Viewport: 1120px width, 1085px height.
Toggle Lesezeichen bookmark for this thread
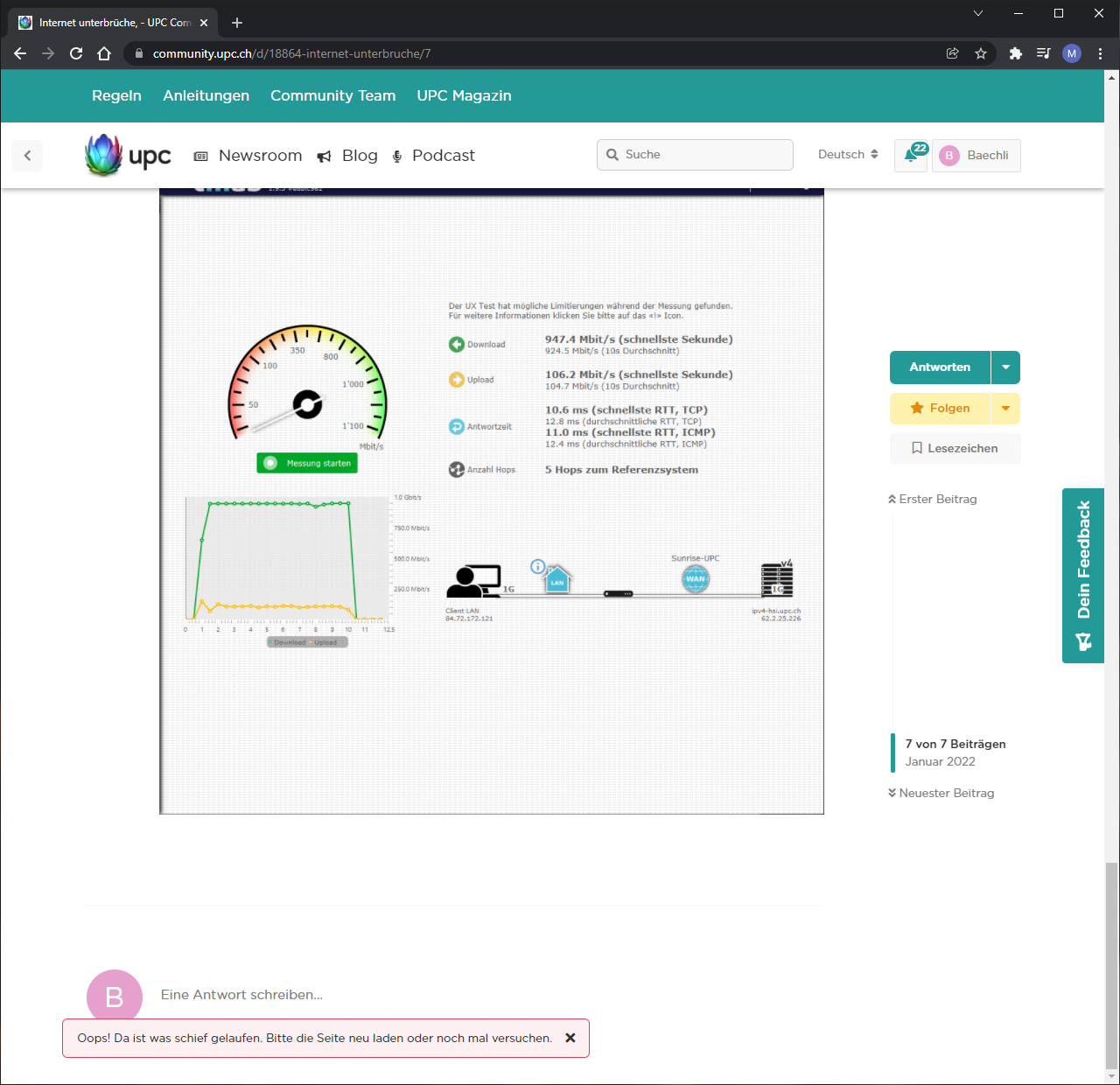point(955,448)
